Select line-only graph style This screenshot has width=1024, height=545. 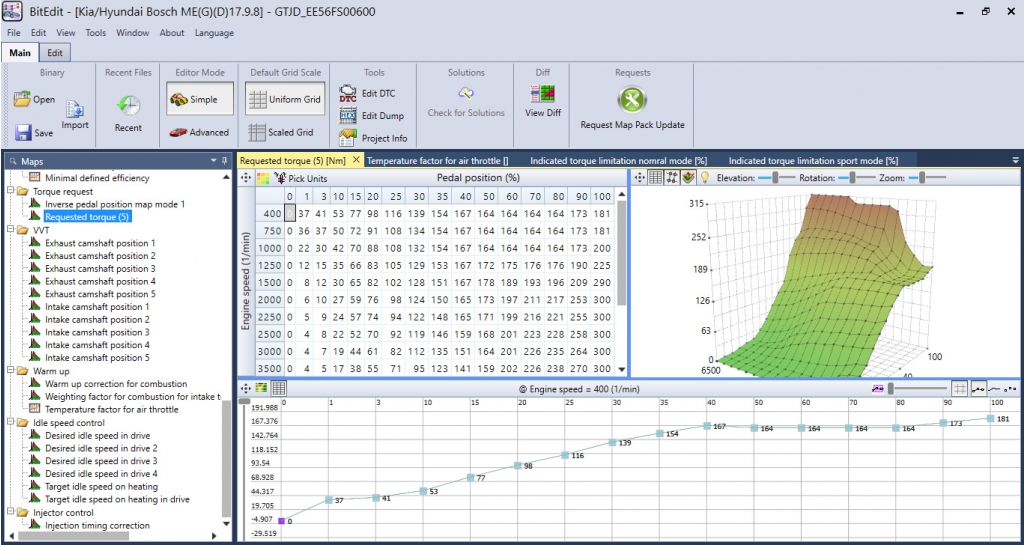click(x=995, y=388)
